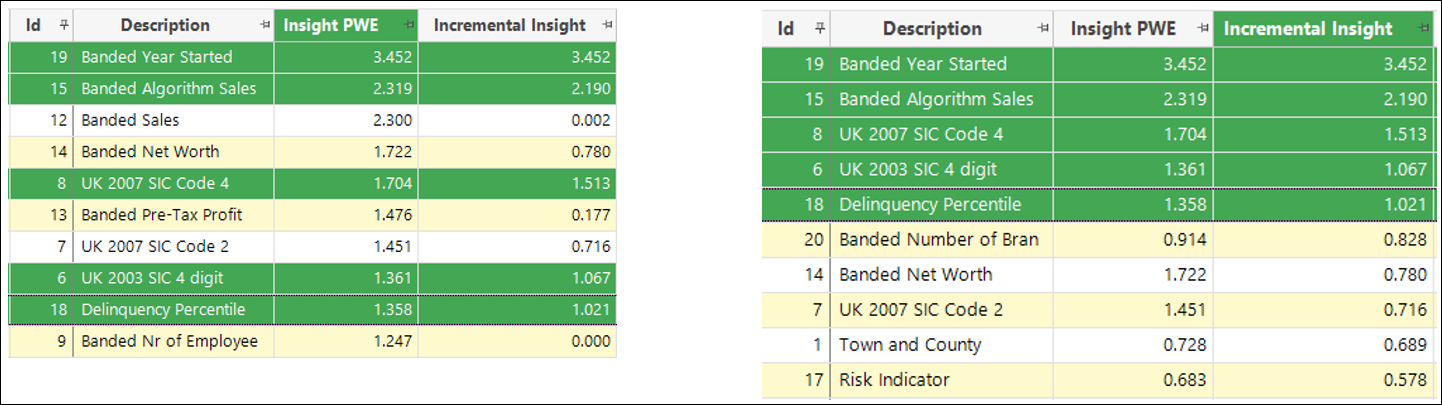Sort right table by Insight PWE header
Screen dimensions: 1442x405
point(1133,28)
